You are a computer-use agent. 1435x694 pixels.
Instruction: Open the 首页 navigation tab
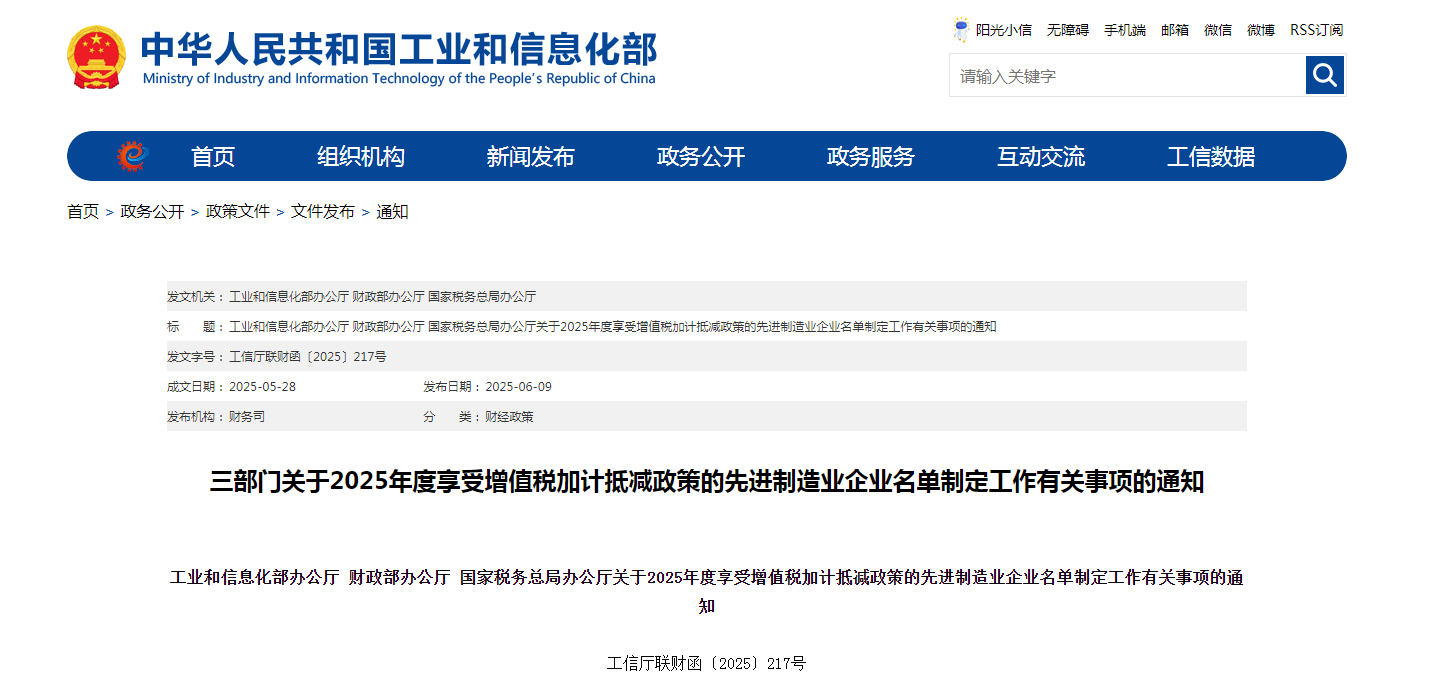[213, 156]
